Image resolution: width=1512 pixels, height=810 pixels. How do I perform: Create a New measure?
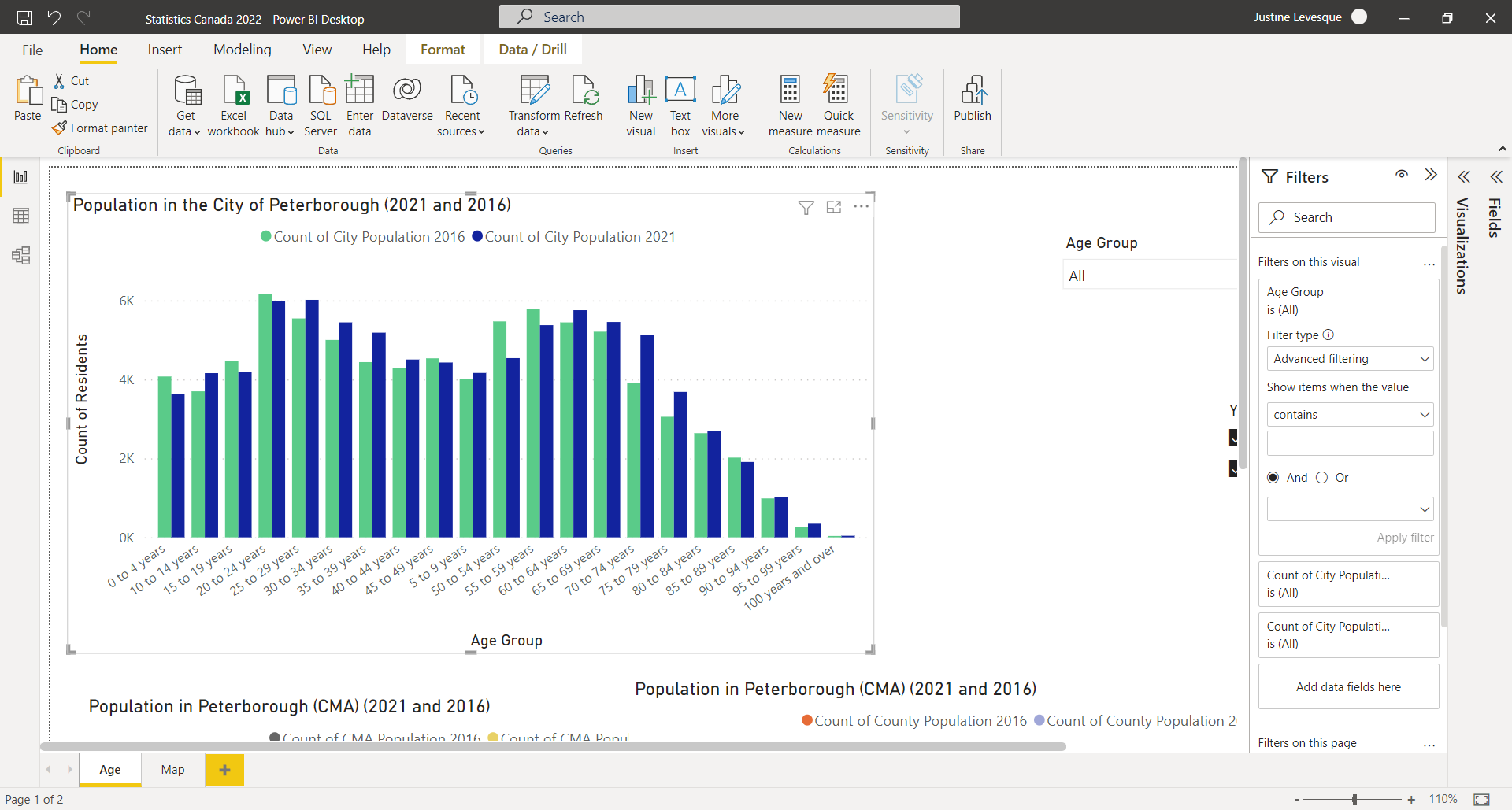pyautogui.click(x=790, y=105)
